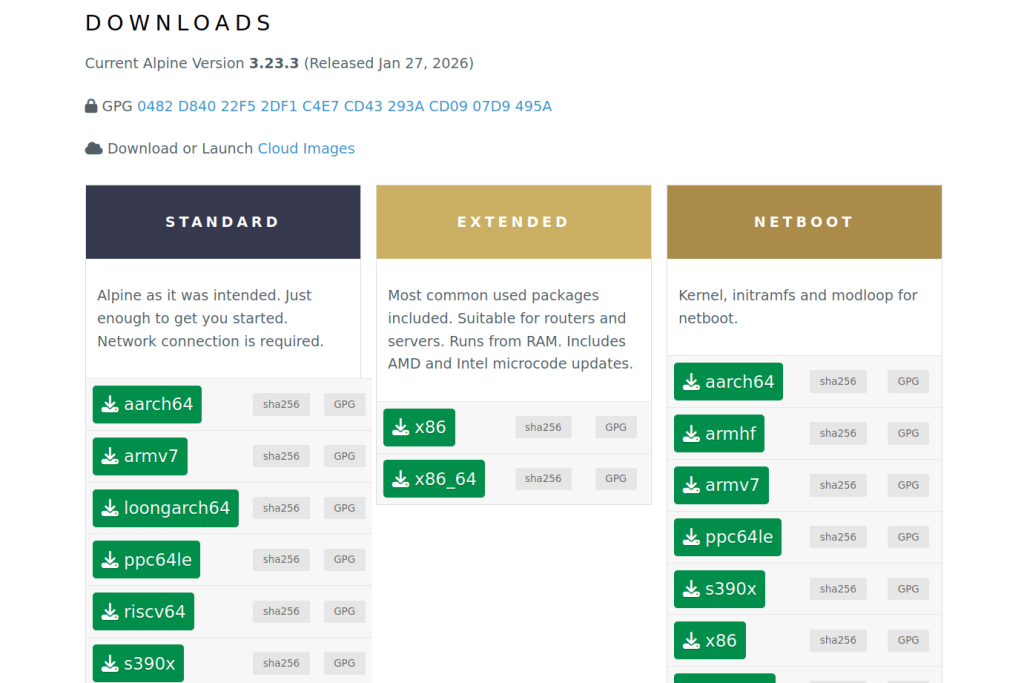
Task: Click the lock icon beside GPG fingerprint
Action: pyautogui.click(x=92, y=106)
